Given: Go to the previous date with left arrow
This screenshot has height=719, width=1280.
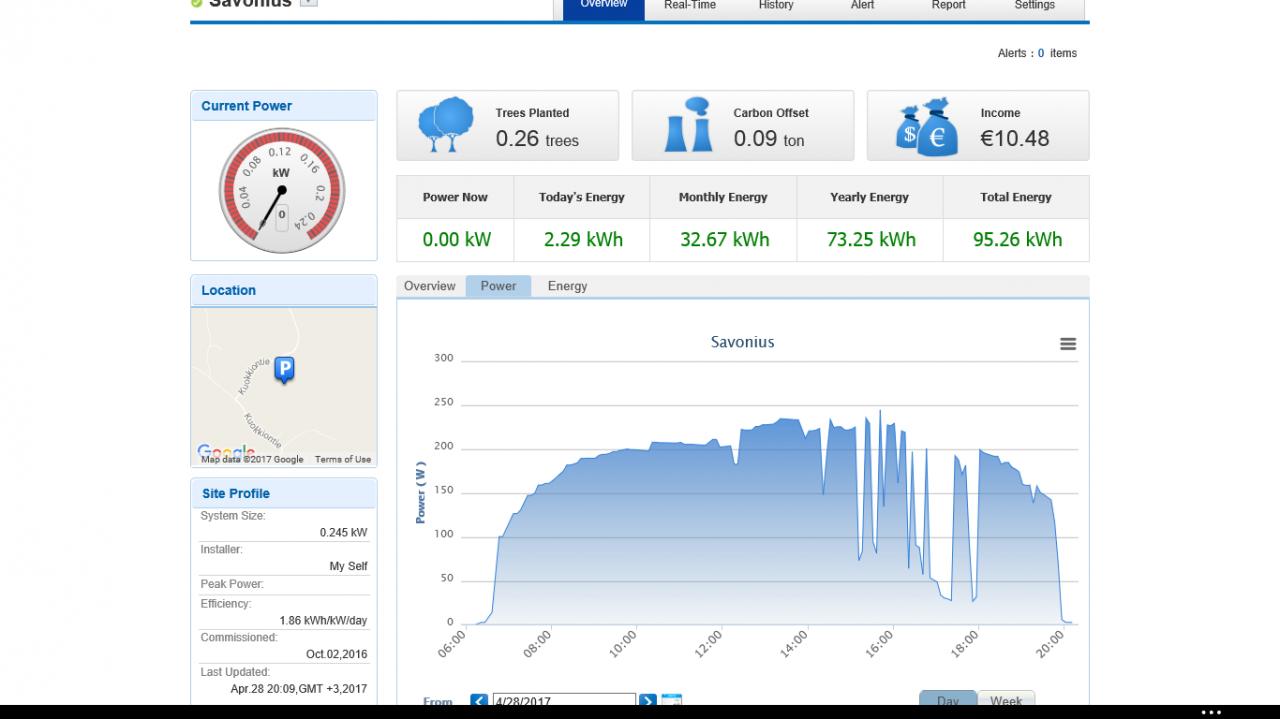Looking at the screenshot, I should [x=479, y=702].
